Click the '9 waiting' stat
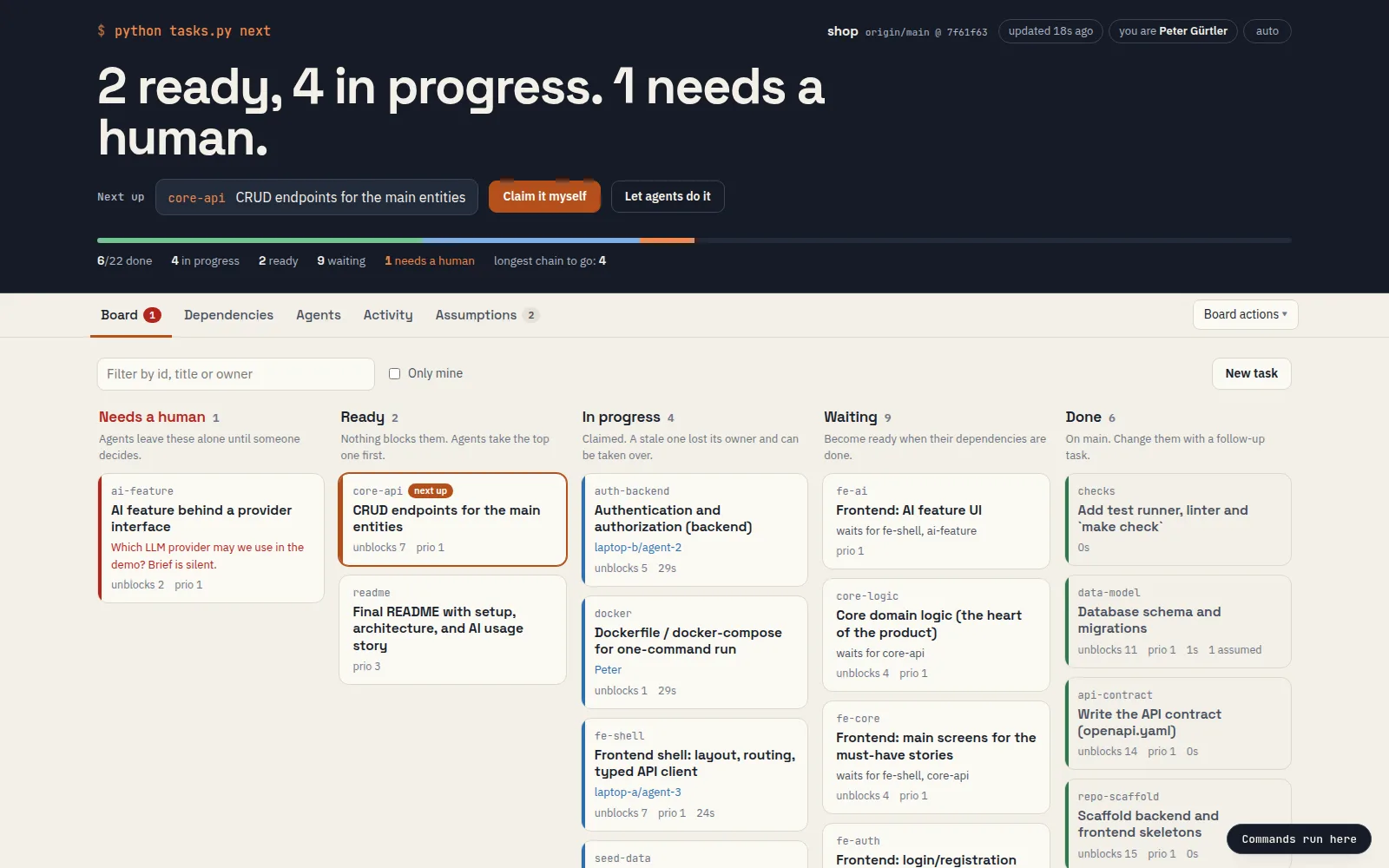Viewport: 1389px width, 868px height. [x=341, y=261]
